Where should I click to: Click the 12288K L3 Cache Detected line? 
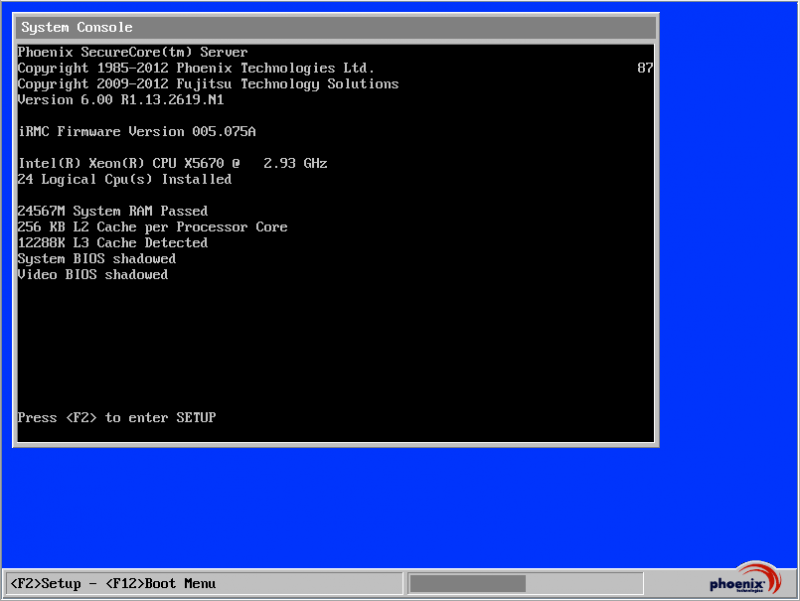pos(113,243)
